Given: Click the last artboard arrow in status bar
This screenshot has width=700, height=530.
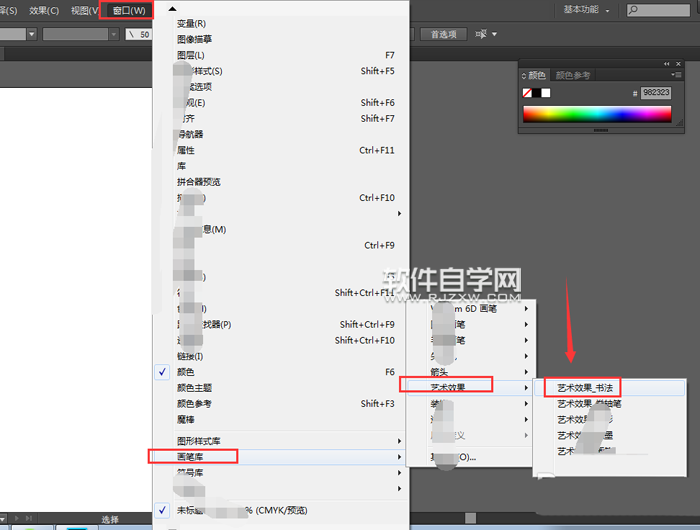Looking at the screenshot, I should 29,518.
